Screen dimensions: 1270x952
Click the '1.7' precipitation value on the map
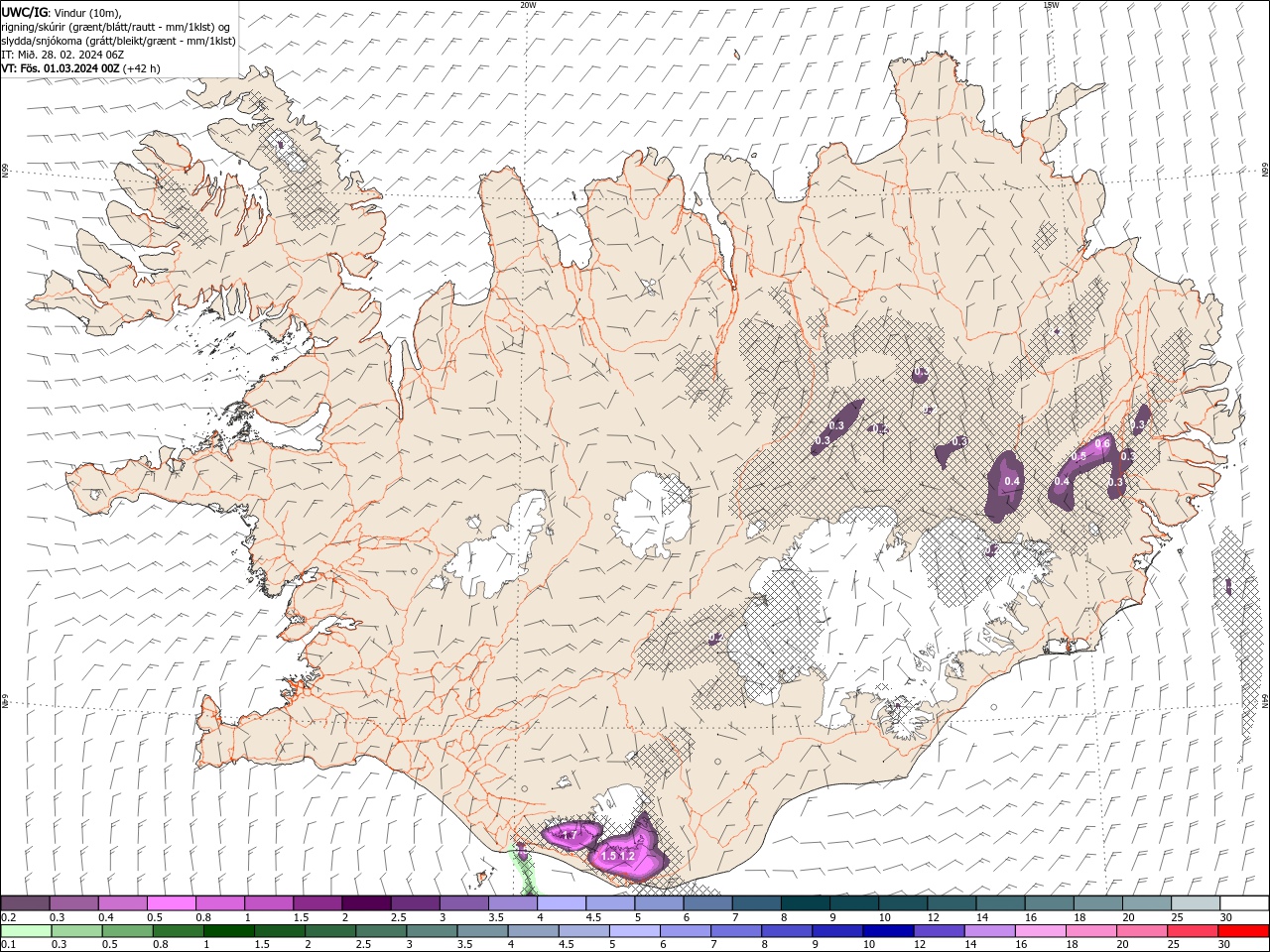[570, 836]
